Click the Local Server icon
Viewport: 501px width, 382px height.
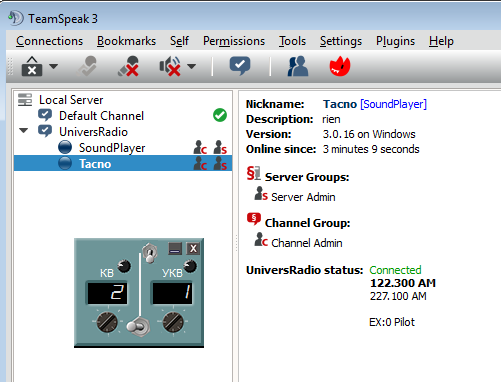coord(25,99)
